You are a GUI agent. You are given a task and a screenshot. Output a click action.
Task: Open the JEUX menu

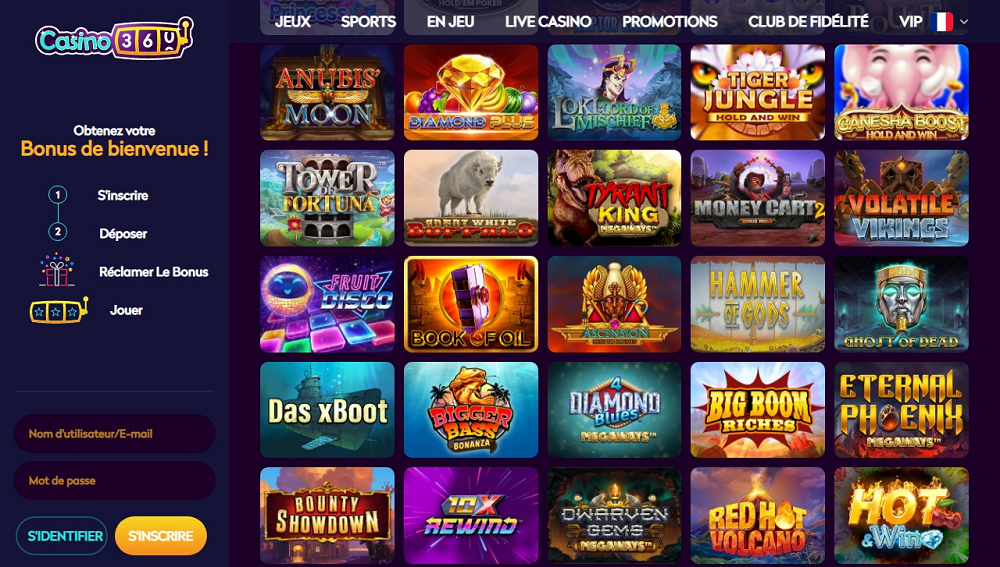tap(293, 22)
